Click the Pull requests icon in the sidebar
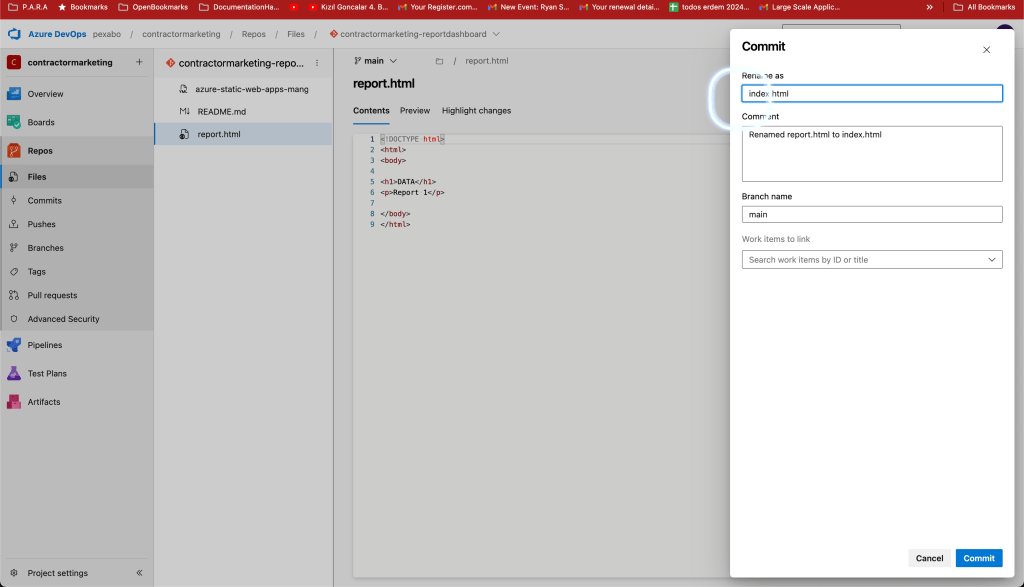The image size is (1024, 587). pos(14,295)
